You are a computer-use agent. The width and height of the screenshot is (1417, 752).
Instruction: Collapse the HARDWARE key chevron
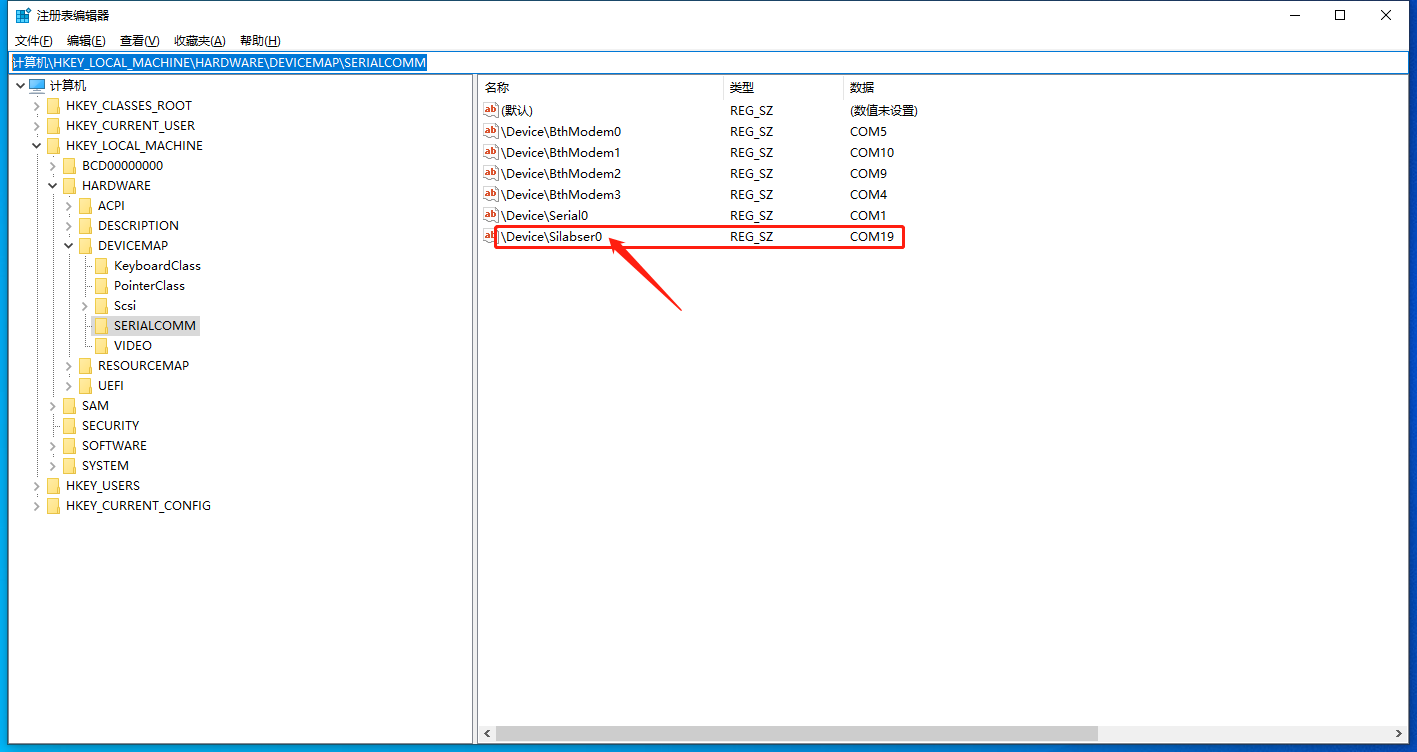53,186
